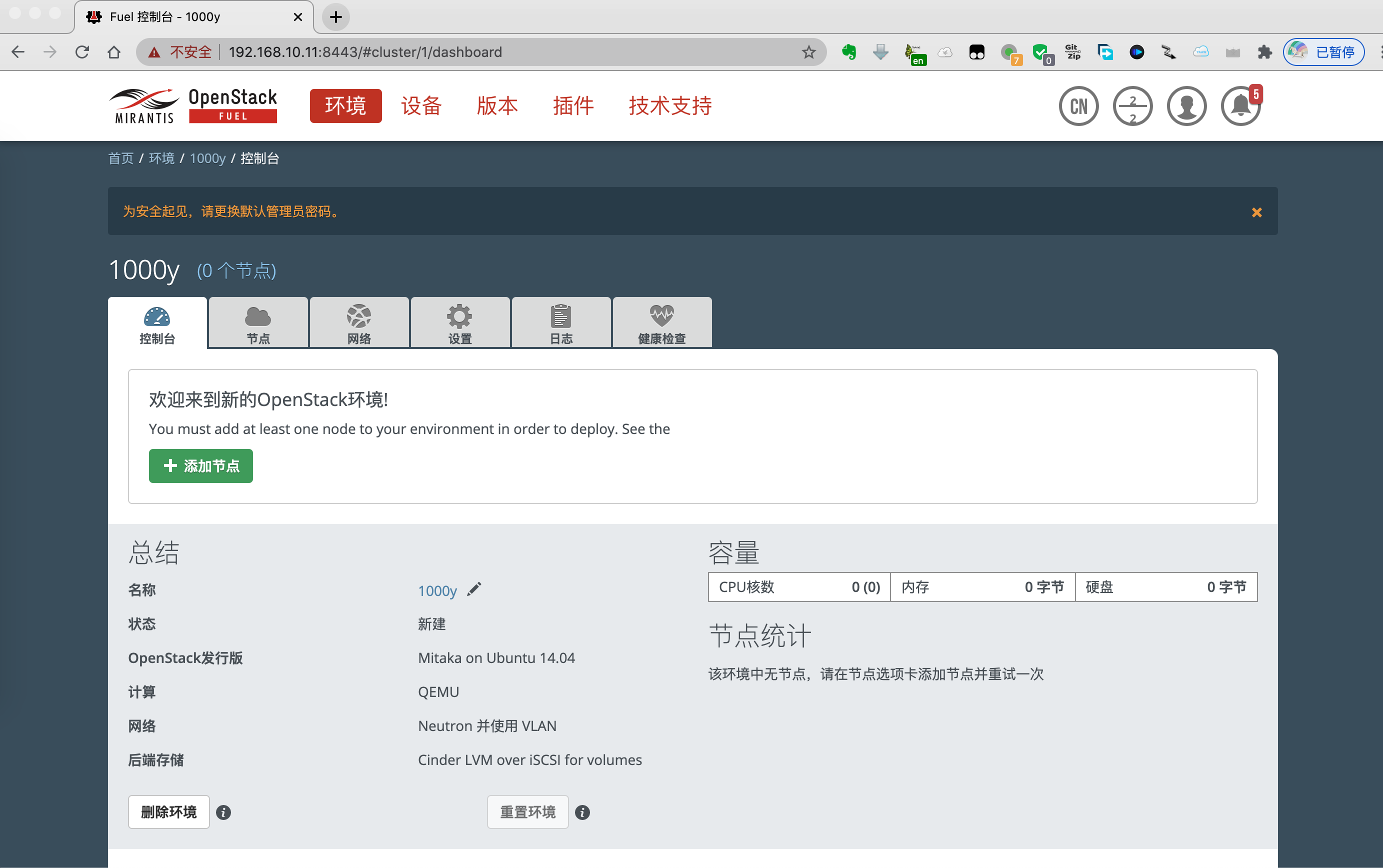Click info icon next to 删除环境
The width and height of the screenshot is (1383, 868).
[x=223, y=812]
